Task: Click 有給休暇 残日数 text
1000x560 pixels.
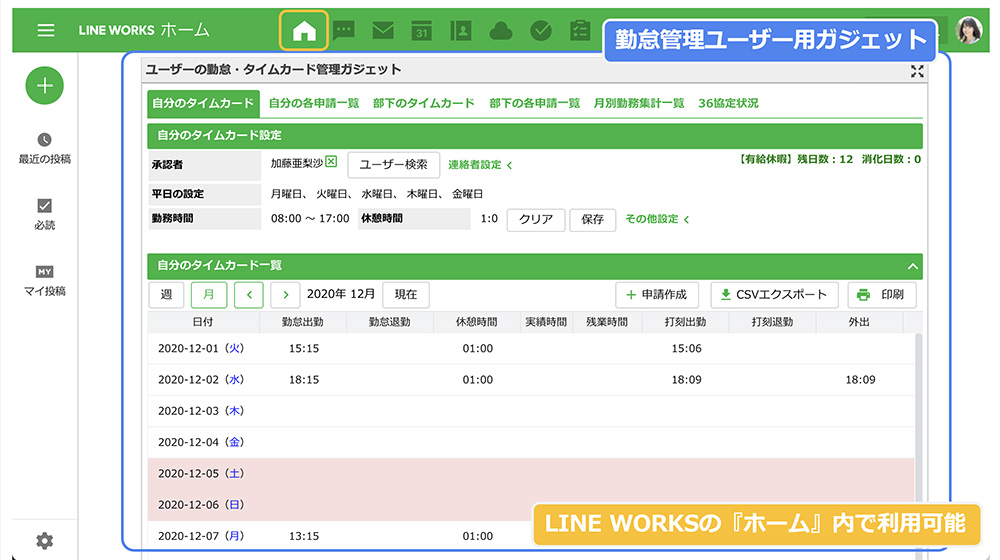Action: [796, 159]
